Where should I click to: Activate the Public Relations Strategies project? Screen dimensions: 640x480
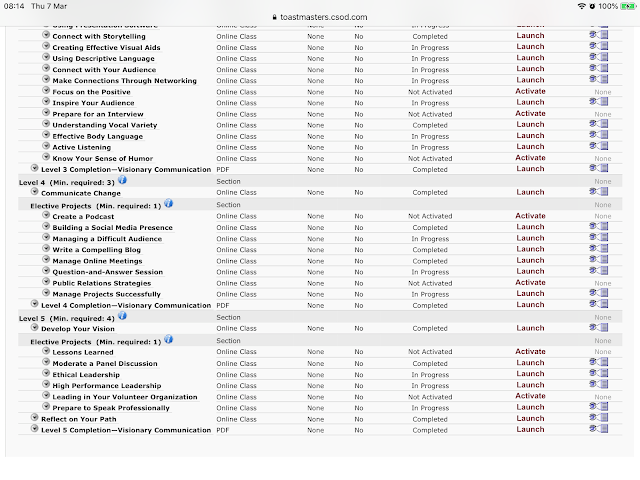pos(530,282)
